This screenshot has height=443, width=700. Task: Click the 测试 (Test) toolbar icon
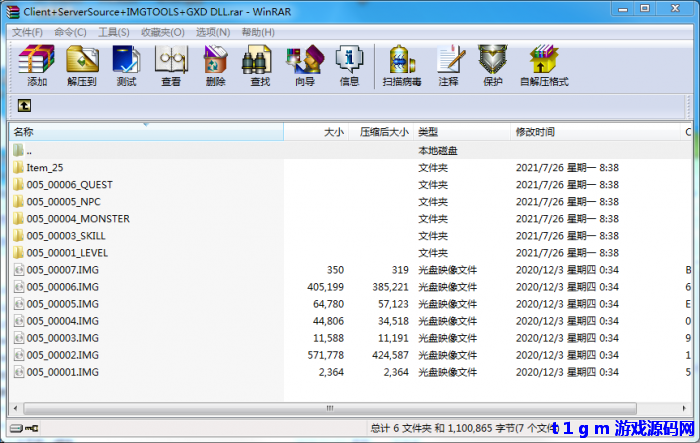tap(126, 66)
